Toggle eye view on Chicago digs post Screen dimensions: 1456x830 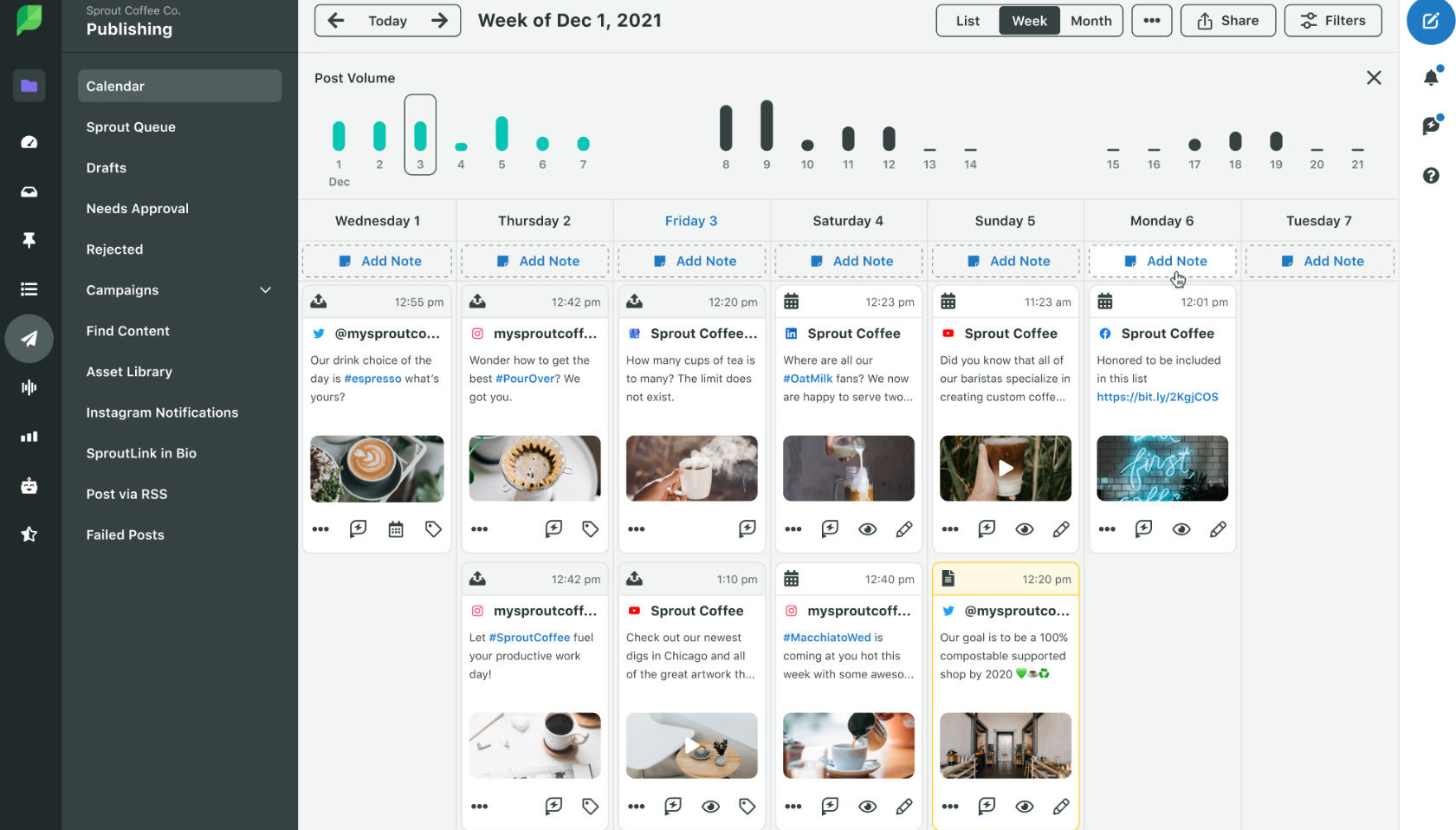[710, 807]
